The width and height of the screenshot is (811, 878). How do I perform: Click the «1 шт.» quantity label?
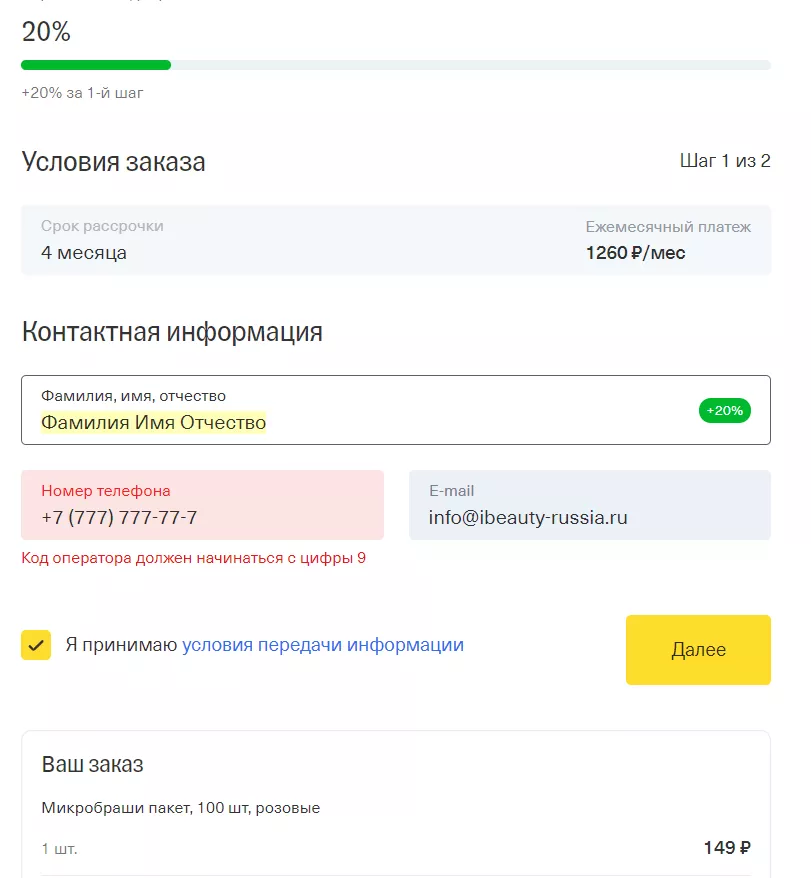coord(59,849)
